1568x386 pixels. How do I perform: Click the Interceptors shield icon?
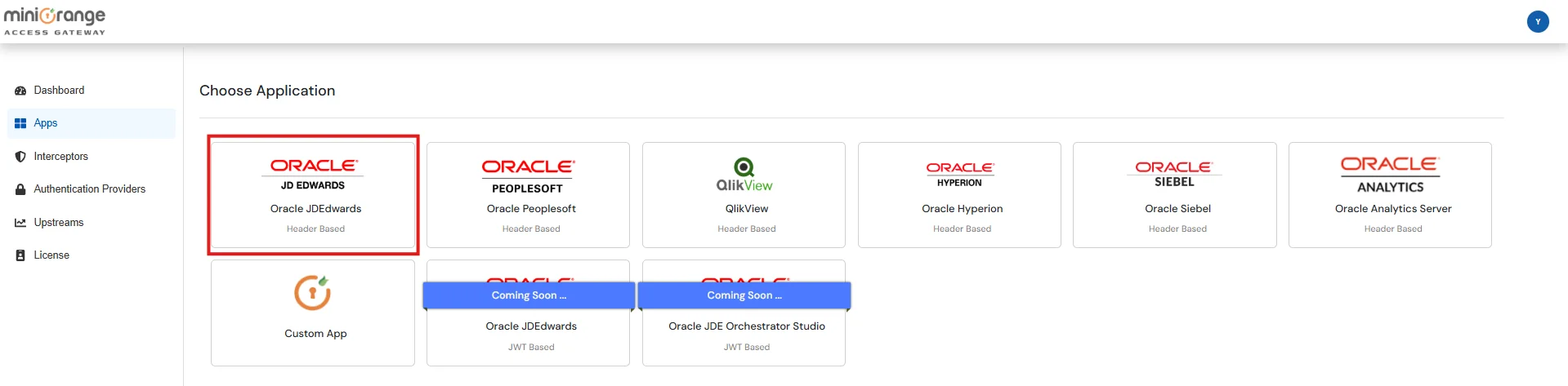point(20,157)
